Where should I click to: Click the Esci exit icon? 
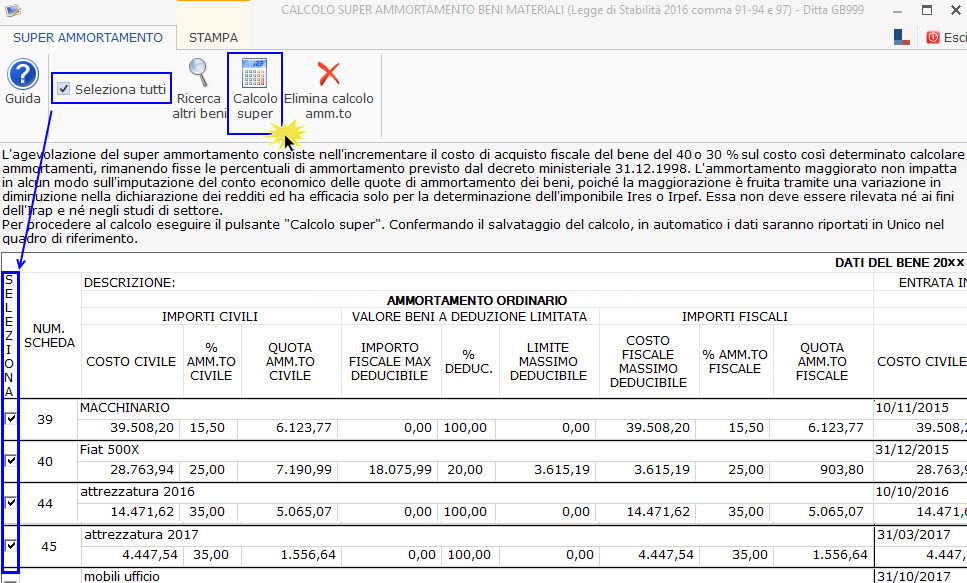934,37
